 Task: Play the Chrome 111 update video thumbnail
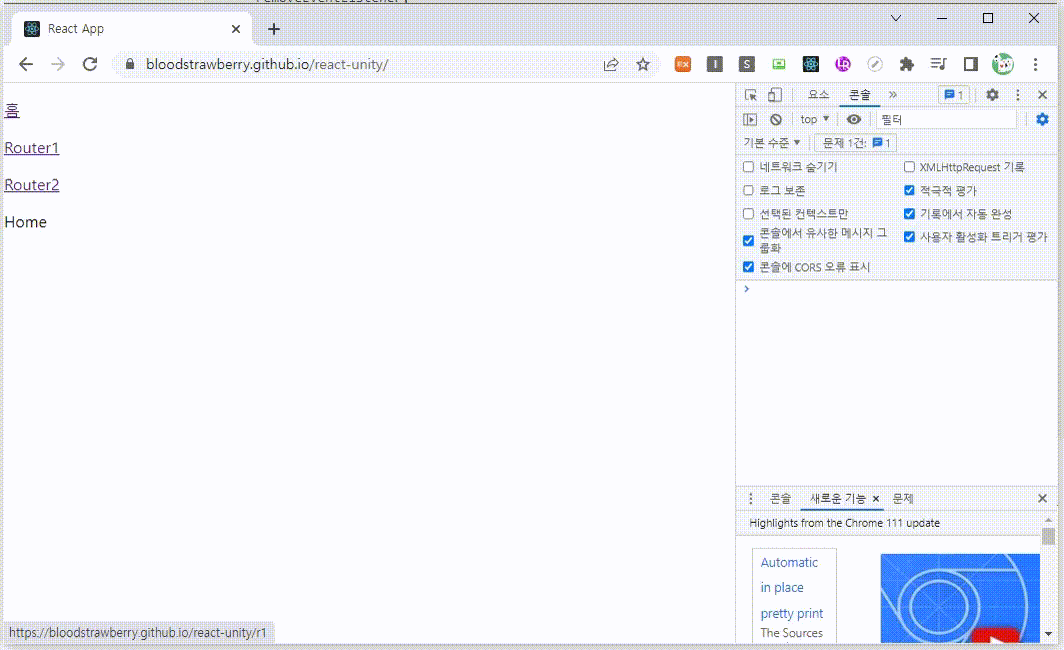[960, 598]
